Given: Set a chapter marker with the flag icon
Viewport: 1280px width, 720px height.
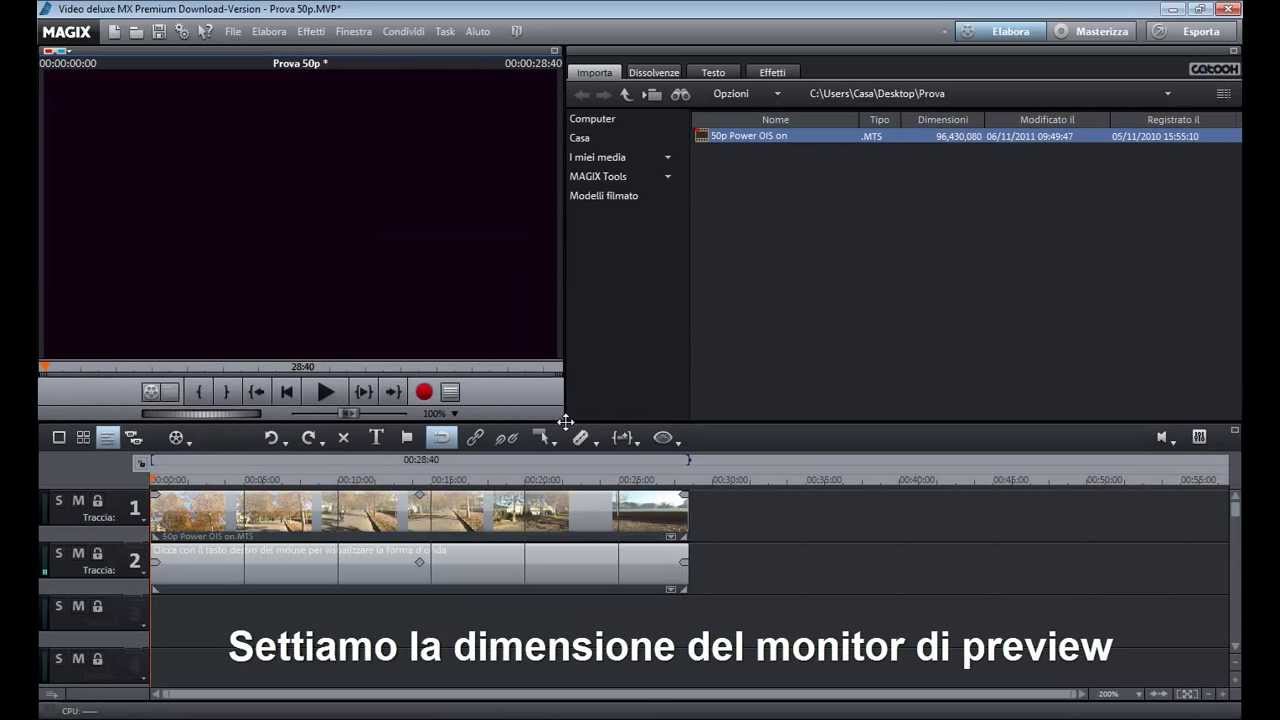Looking at the screenshot, I should point(407,437).
